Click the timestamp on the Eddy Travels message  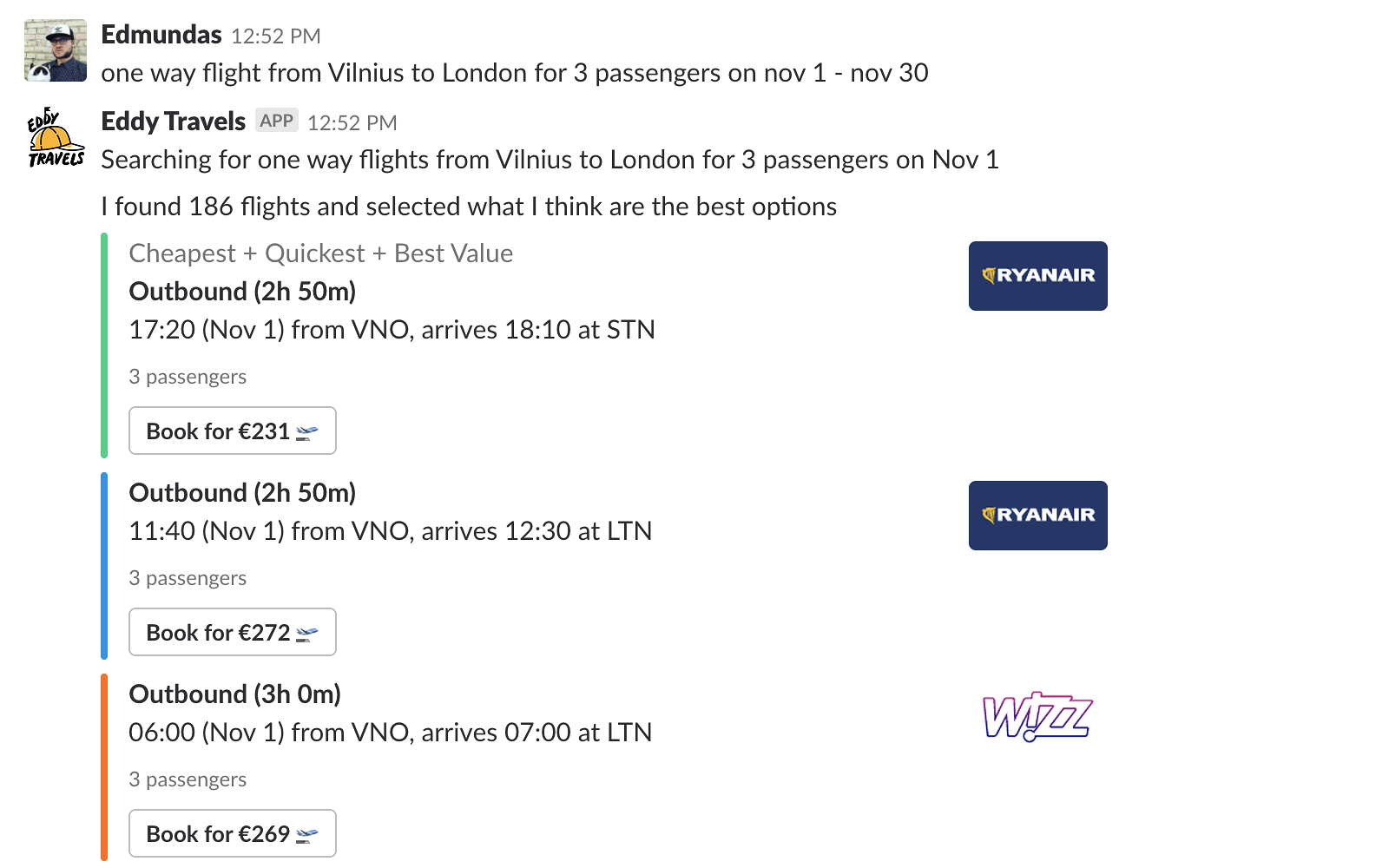(352, 122)
